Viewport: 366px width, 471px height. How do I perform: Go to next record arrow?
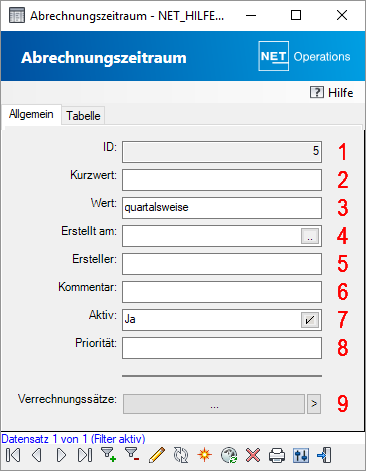tap(61, 455)
